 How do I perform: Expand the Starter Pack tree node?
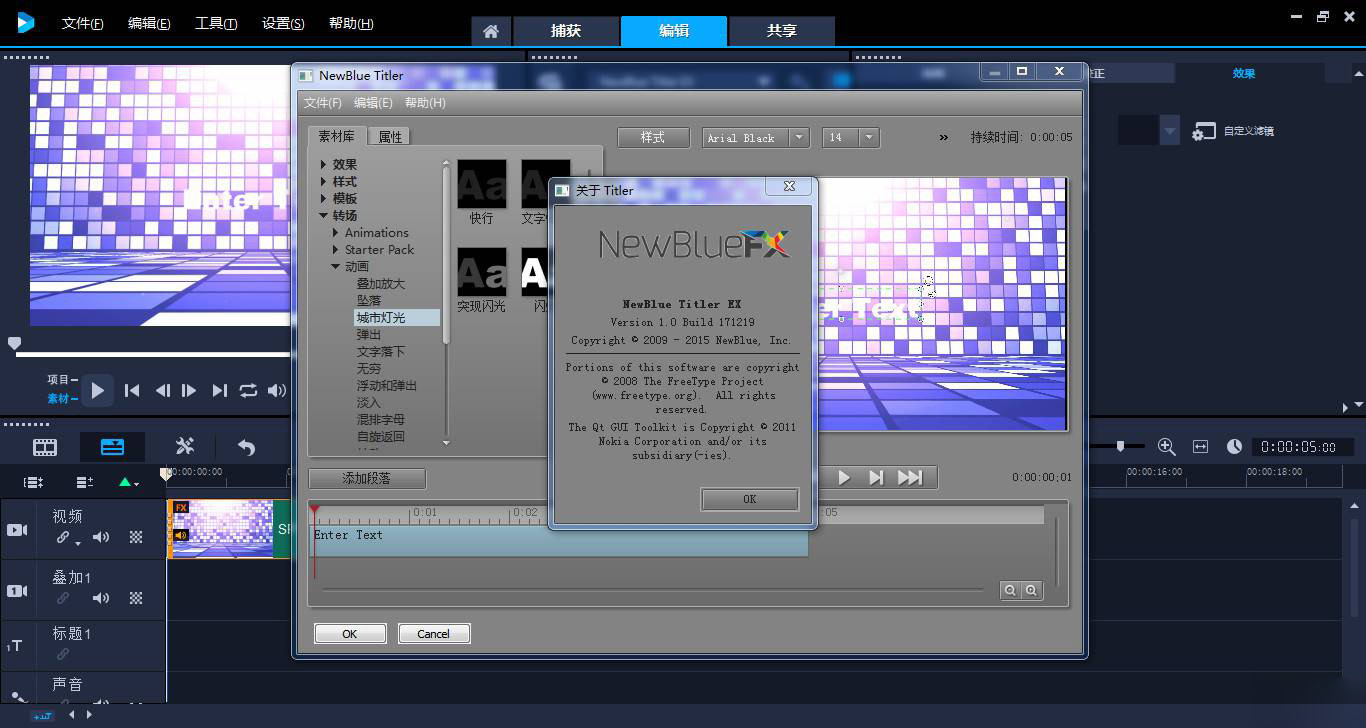[336, 249]
